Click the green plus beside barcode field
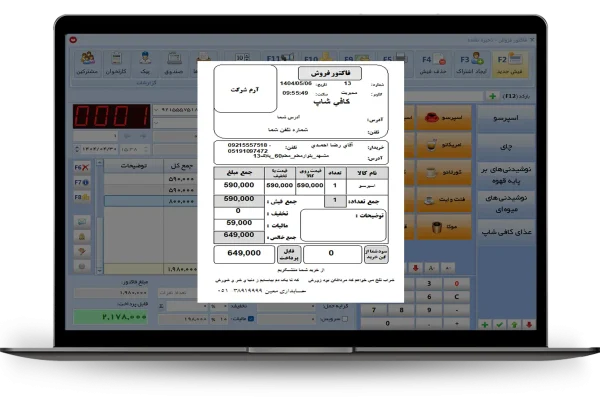This screenshot has width=600, height=400. [493, 96]
